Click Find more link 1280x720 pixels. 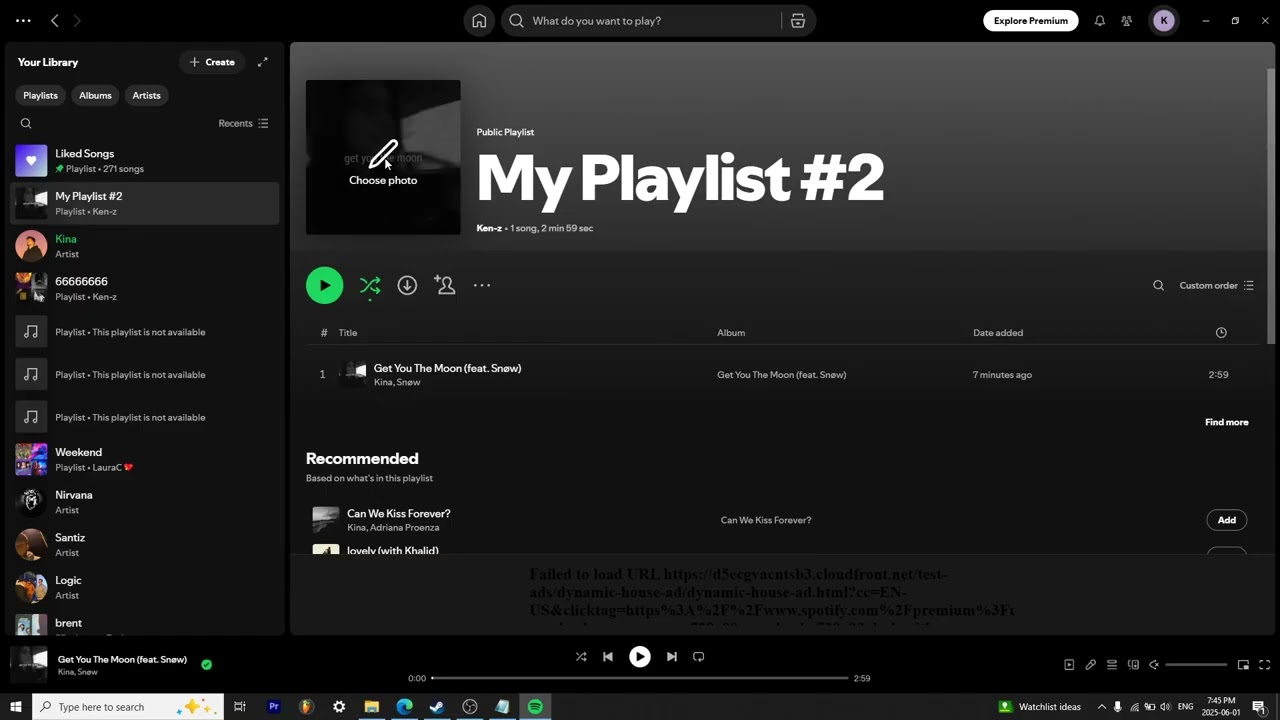point(1226,422)
